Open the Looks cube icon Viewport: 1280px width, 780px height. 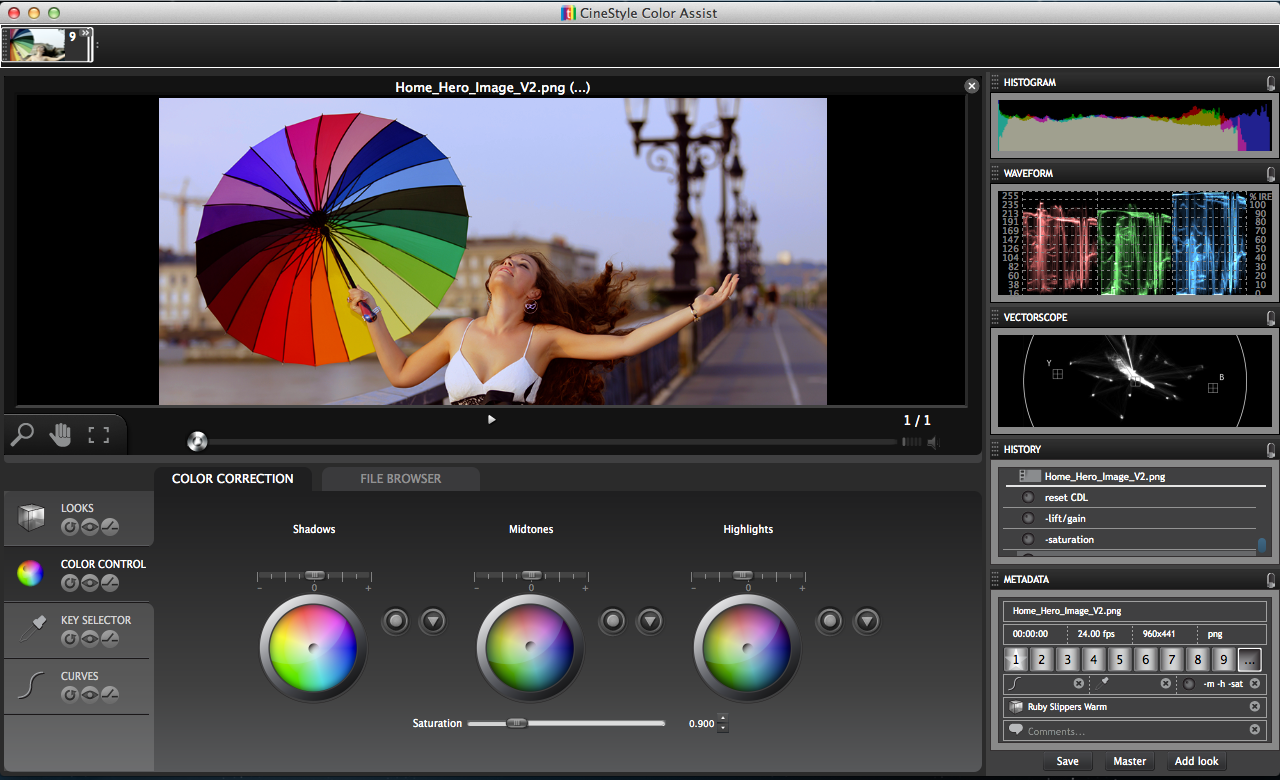pos(32,517)
